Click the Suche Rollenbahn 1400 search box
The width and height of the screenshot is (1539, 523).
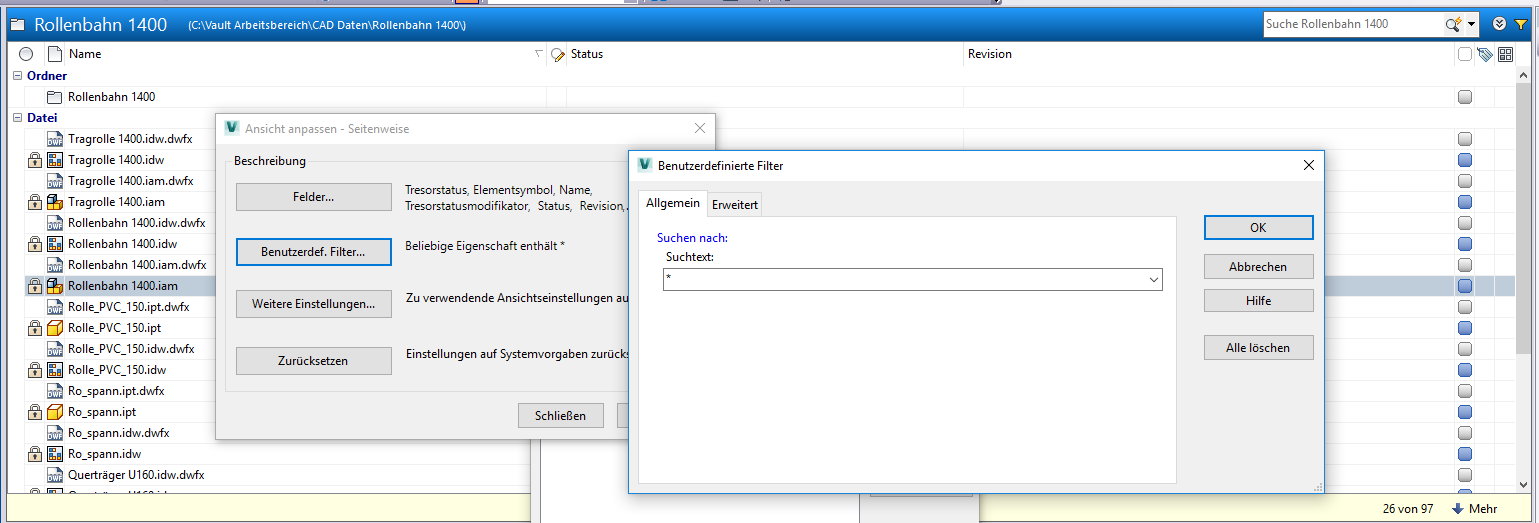(1353, 24)
